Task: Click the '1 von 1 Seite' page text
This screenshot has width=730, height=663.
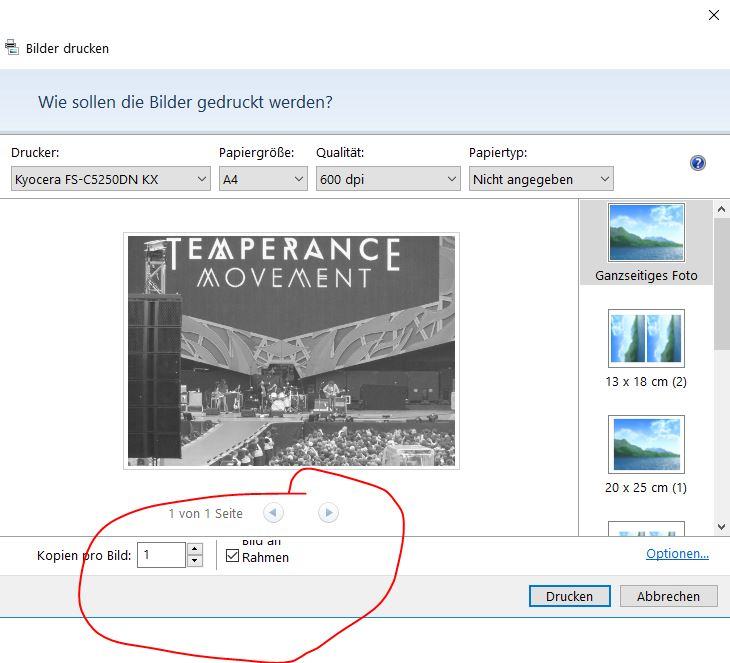Action: click(205, 514)
